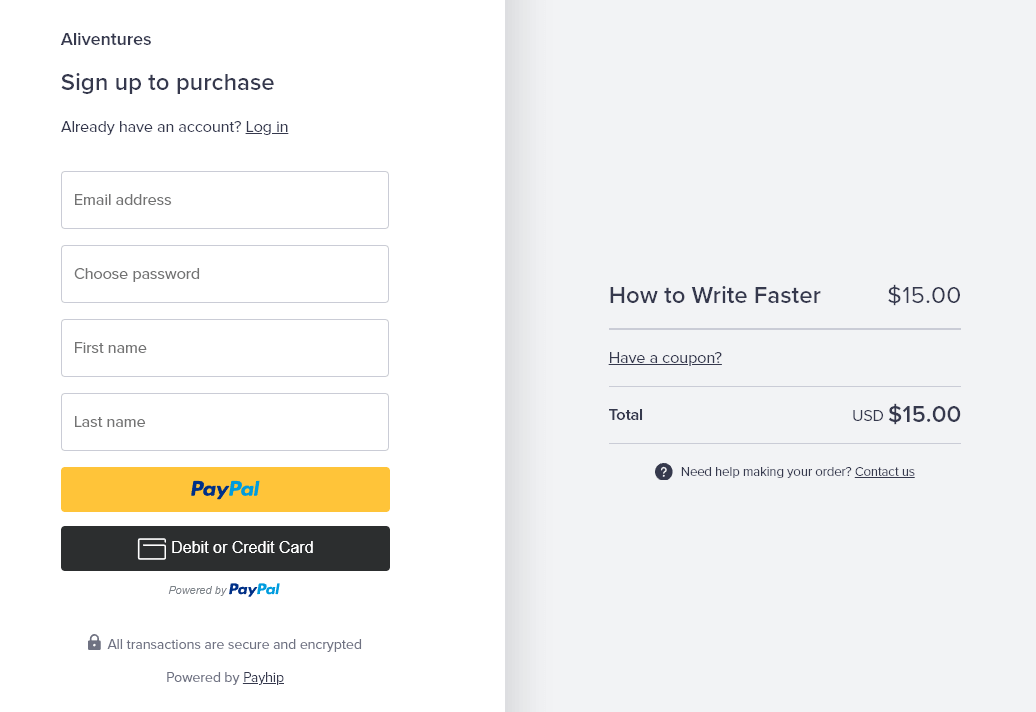This screenshot has height=712, width=1036.
Task: Select the Last name input
Action: tap(225, 422)
